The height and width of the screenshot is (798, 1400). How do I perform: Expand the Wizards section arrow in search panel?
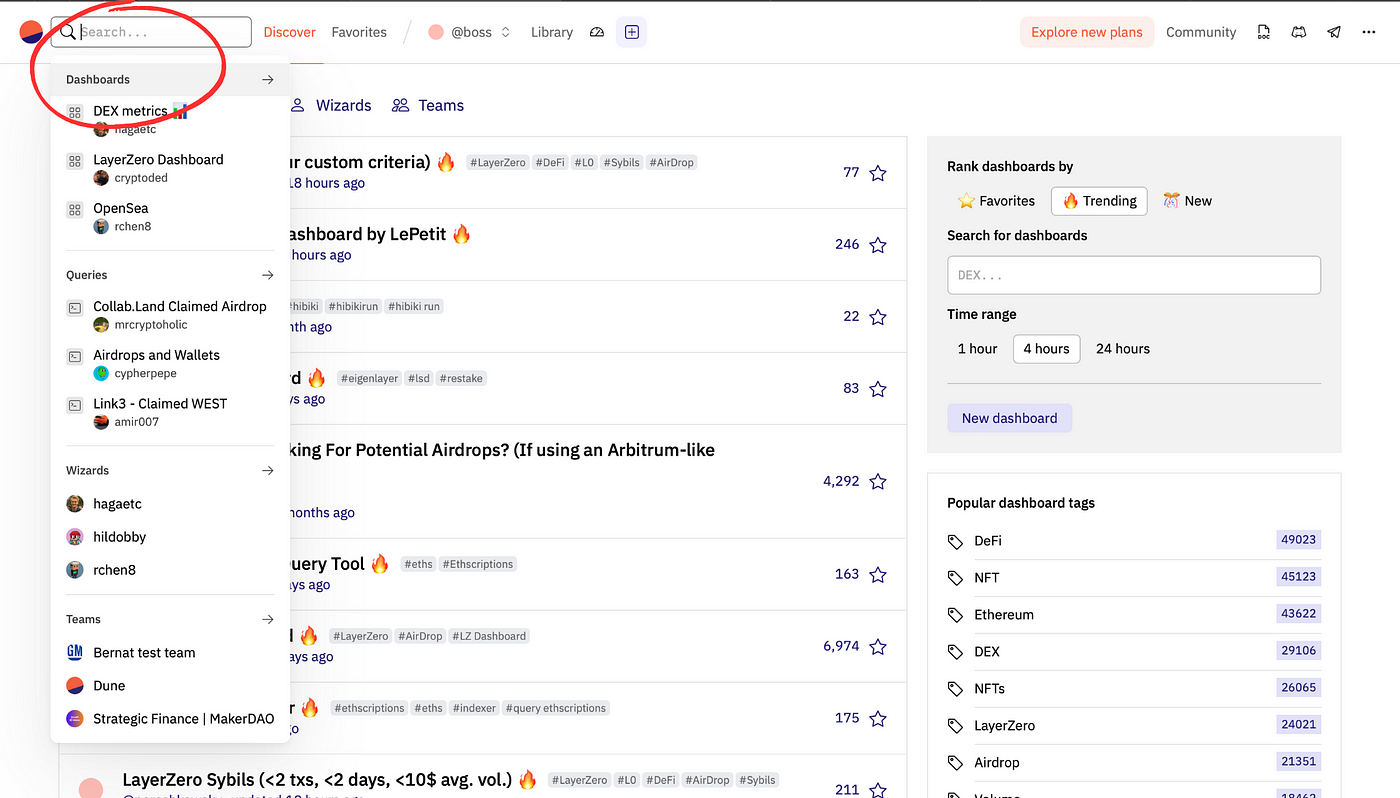click(267, 470)
